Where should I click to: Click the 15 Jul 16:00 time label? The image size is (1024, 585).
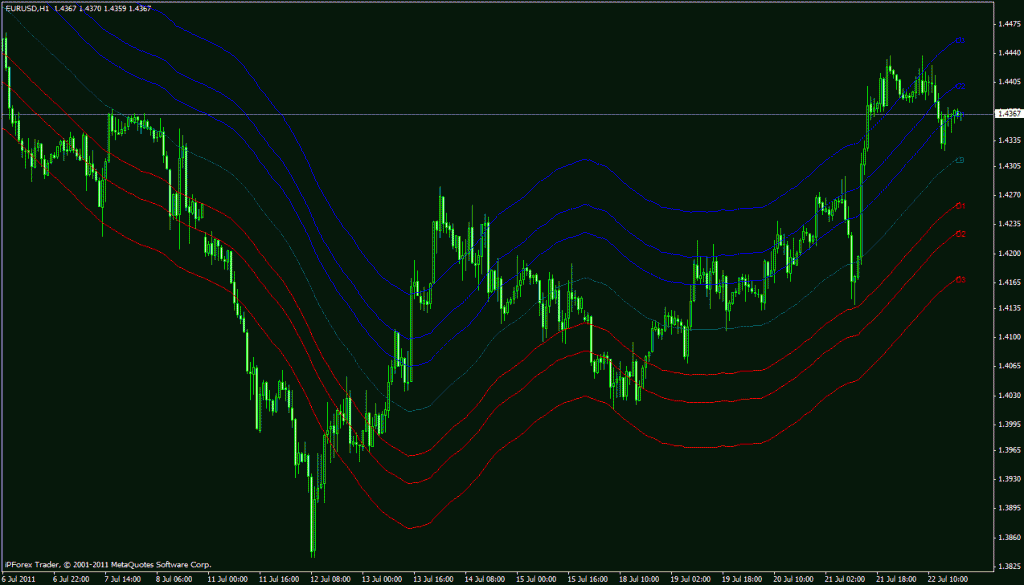pyautogui.click(x=588, y=578)
